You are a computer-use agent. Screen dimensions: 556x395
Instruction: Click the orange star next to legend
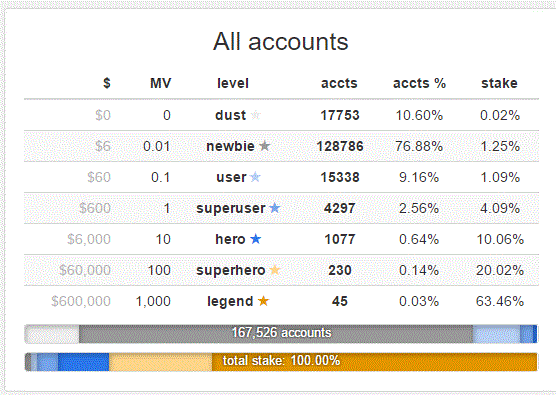coord(263,301)
